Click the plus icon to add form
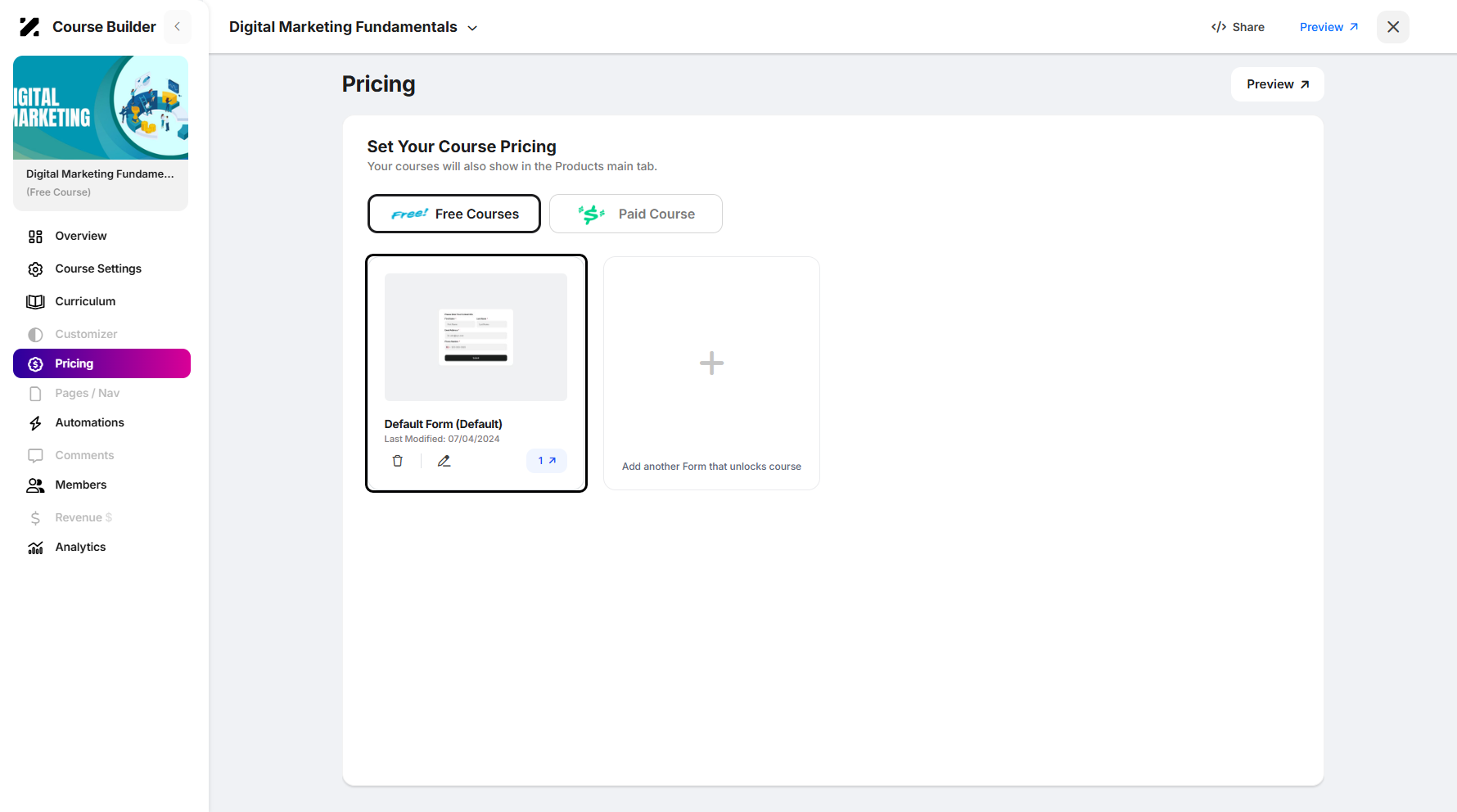The height and width of the screenshot is (812, 1457). point(711,363)
